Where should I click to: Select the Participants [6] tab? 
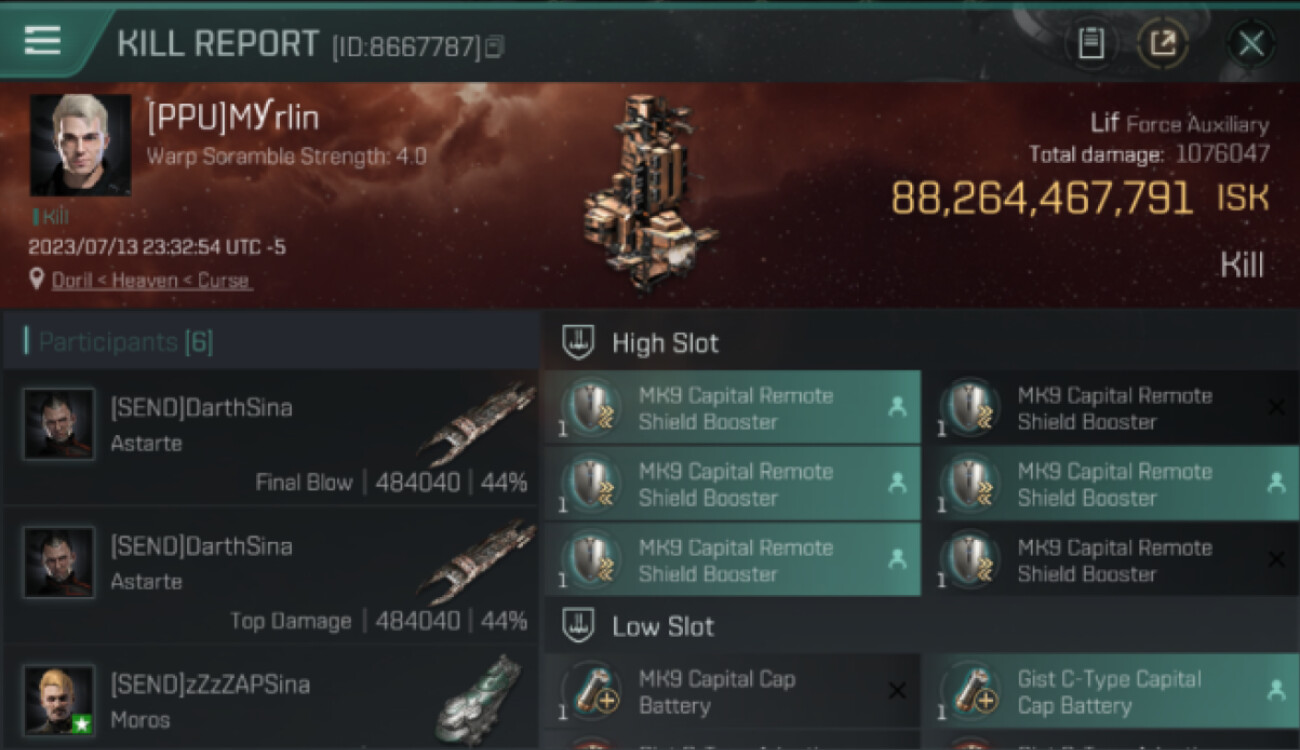click(x=125, y=342)
